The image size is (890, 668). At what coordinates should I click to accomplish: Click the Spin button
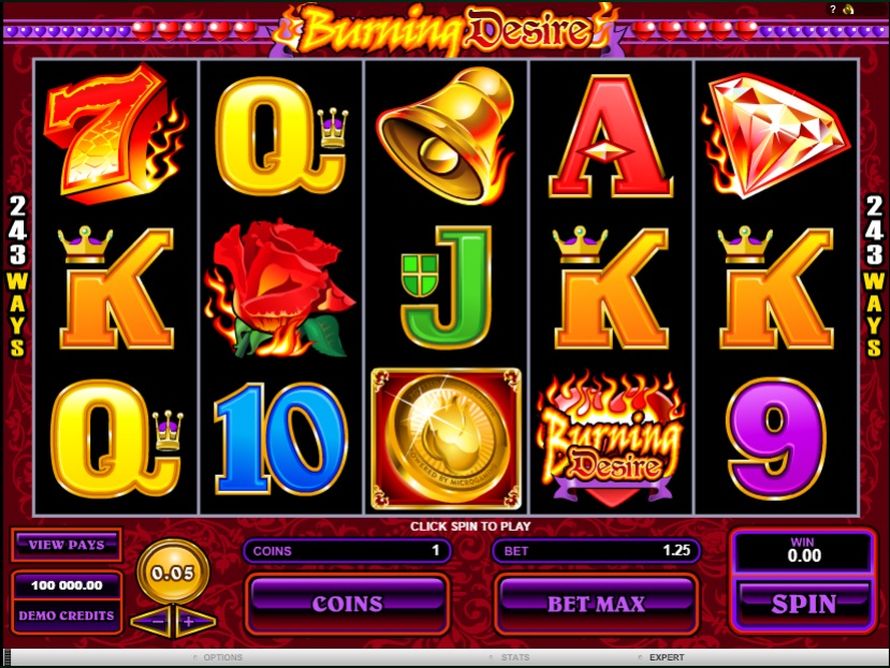803,604
